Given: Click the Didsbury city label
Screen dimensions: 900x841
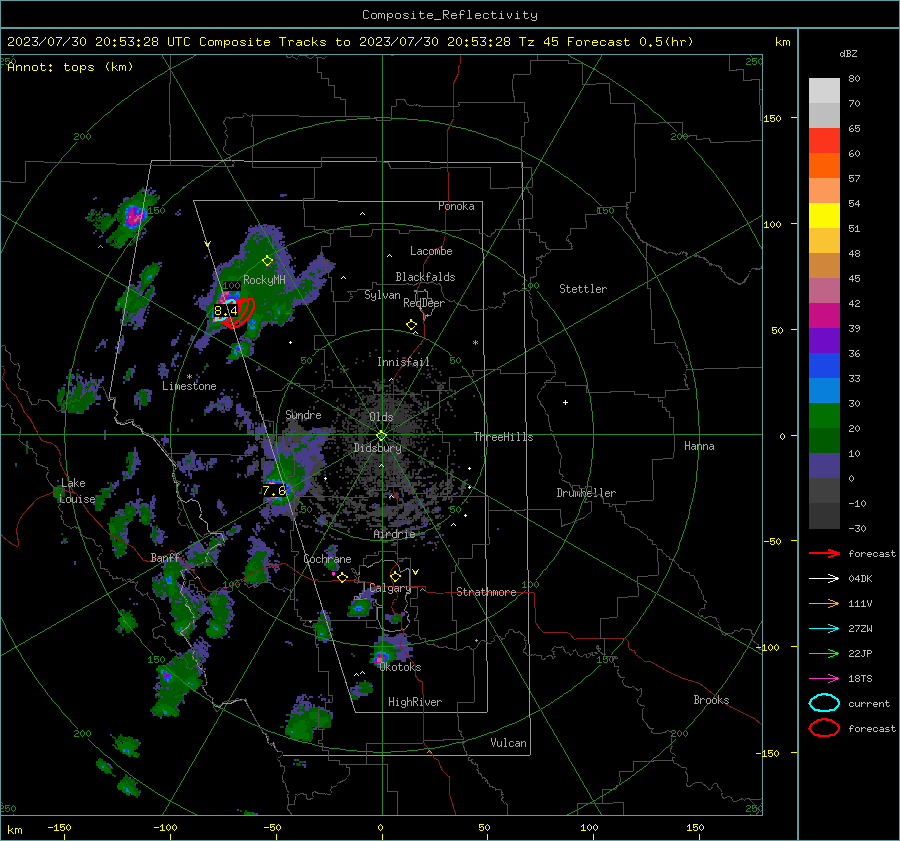Looking at the screenshot, I should pyautogui.click(x=378, y=448).
